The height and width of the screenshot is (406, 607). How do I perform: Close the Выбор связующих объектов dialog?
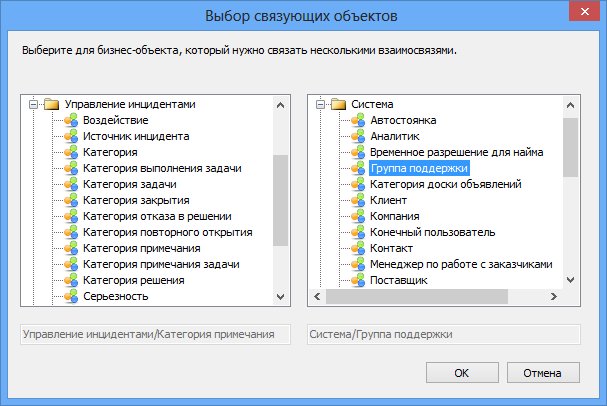pyautogui.click(x=585, y=11)
